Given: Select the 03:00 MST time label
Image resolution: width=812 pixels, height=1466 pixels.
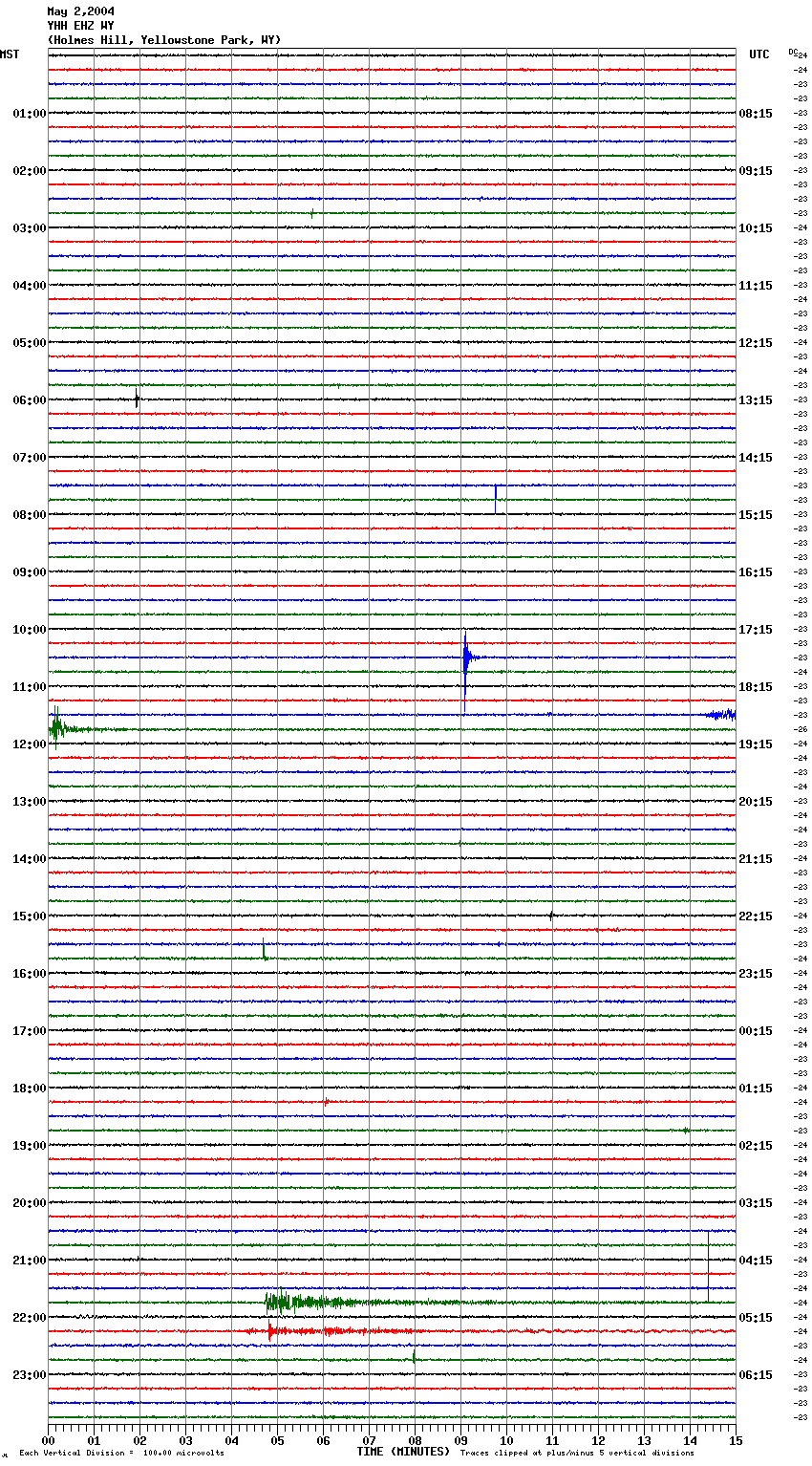Looking at the screenshot, I should [x=30, y=228].
